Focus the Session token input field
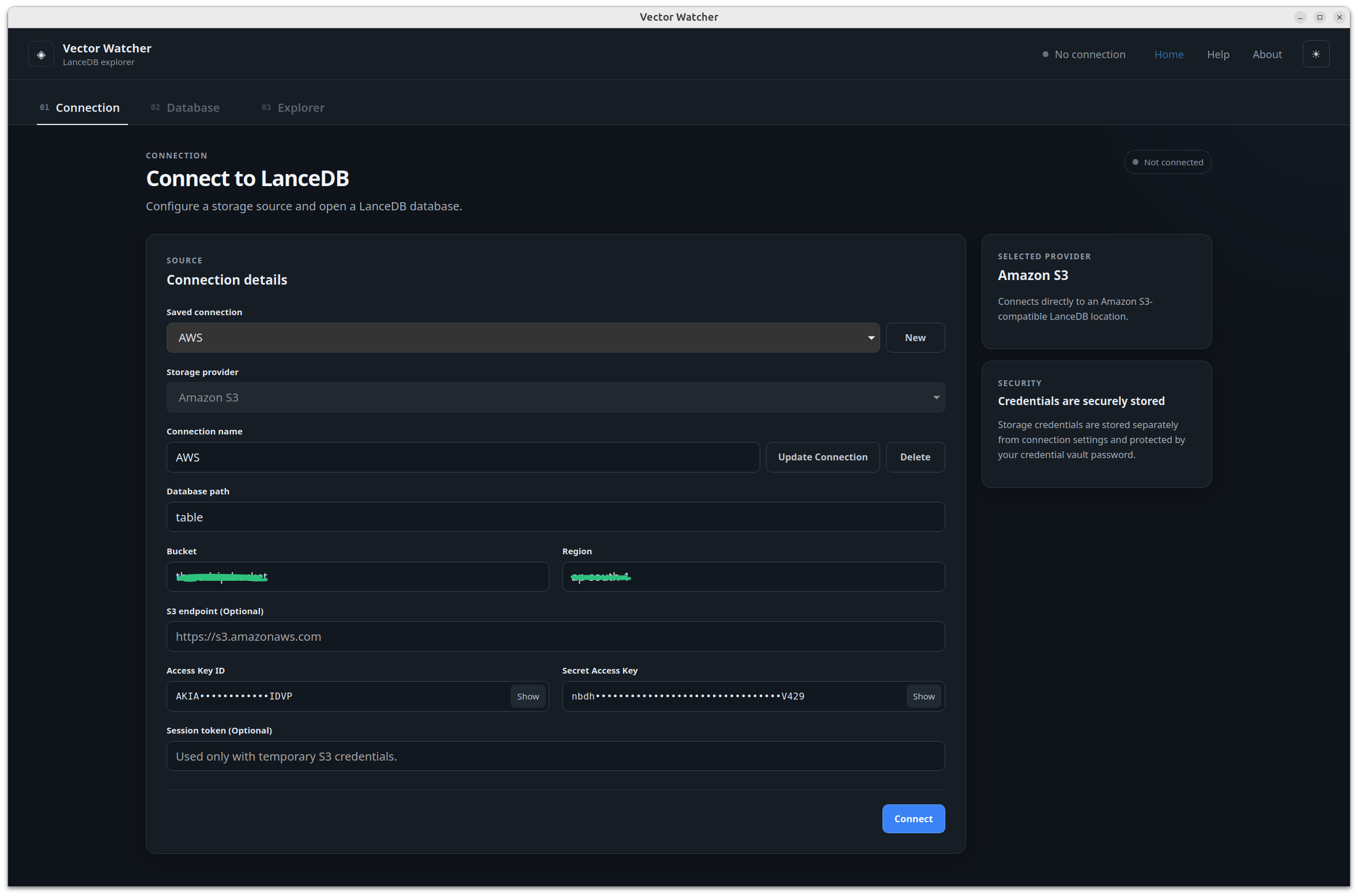1358x896 pixels. pos(556,756)
